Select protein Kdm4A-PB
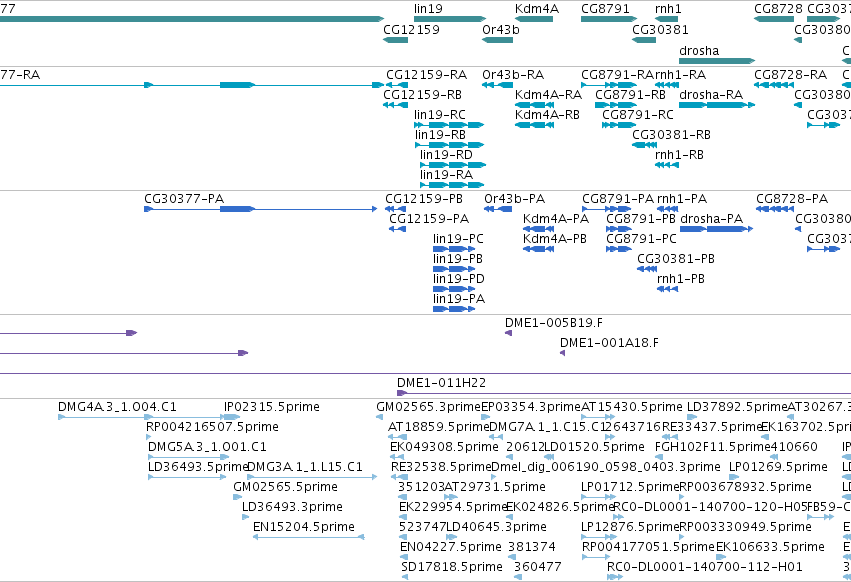The image size is (851, 582). tap(538, 249)
